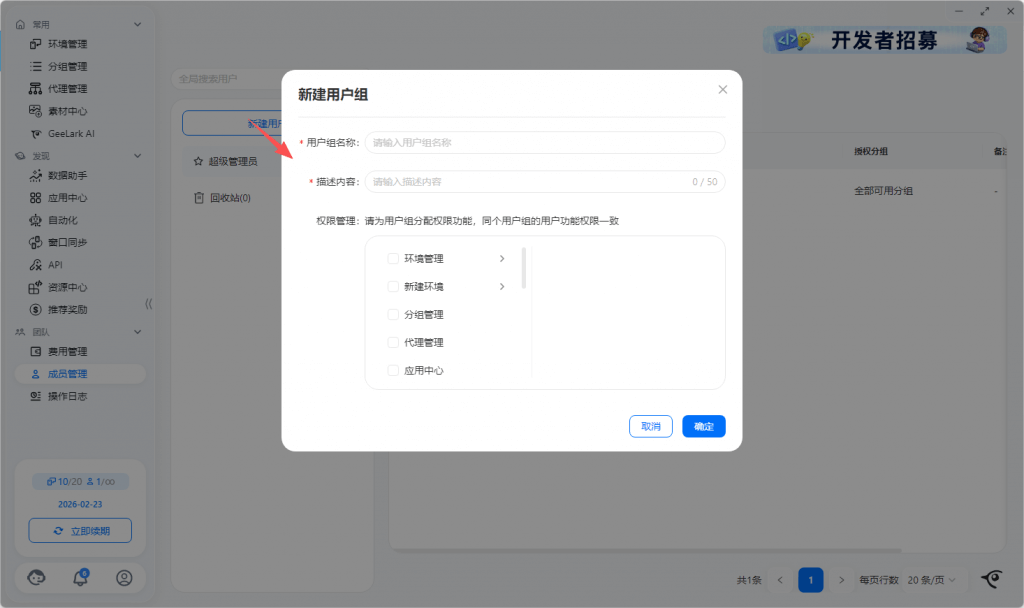Open the 推荐奖励 sidebar item
Screen dimensions: 1024x608
(67, 309)
